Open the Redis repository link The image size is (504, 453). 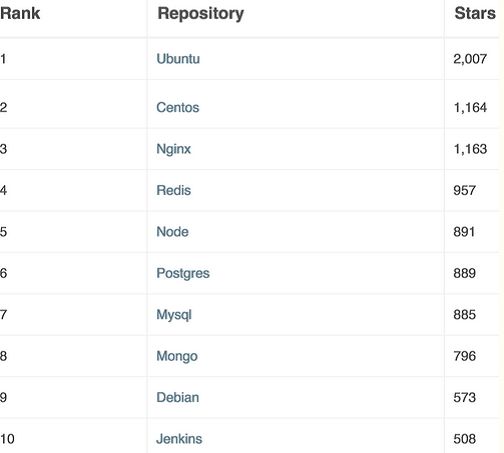[174, 190]
